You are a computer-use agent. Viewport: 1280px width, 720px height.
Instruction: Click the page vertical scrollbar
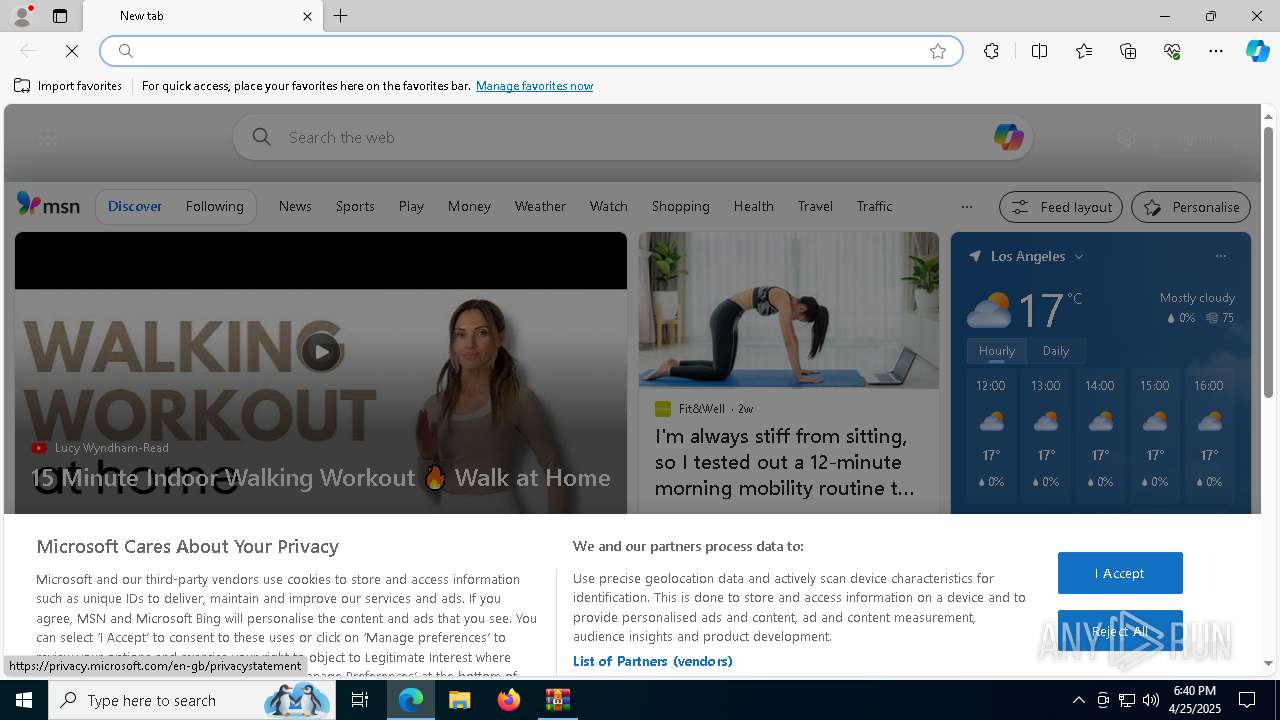(x=1268, y=262)
